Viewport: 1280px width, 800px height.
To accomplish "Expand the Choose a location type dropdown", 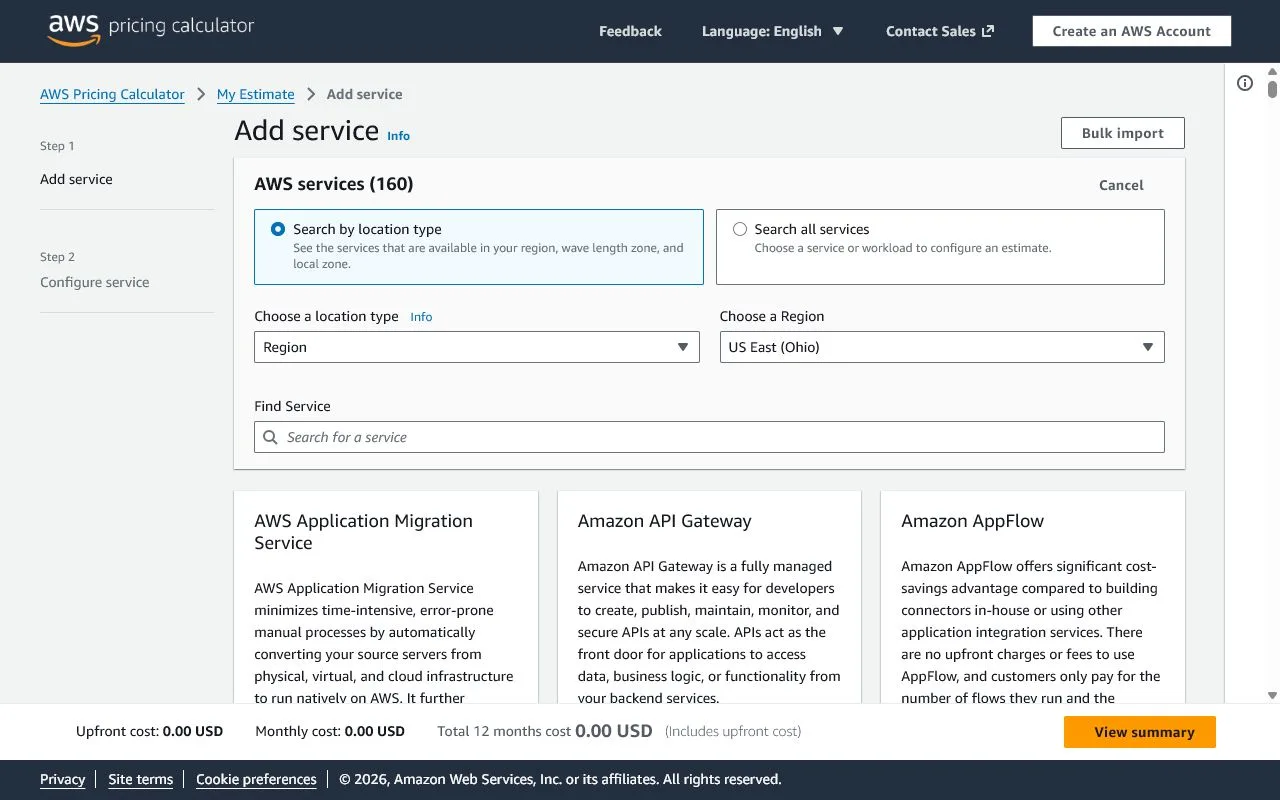I will pyautogui.click(x=476, y=347).
